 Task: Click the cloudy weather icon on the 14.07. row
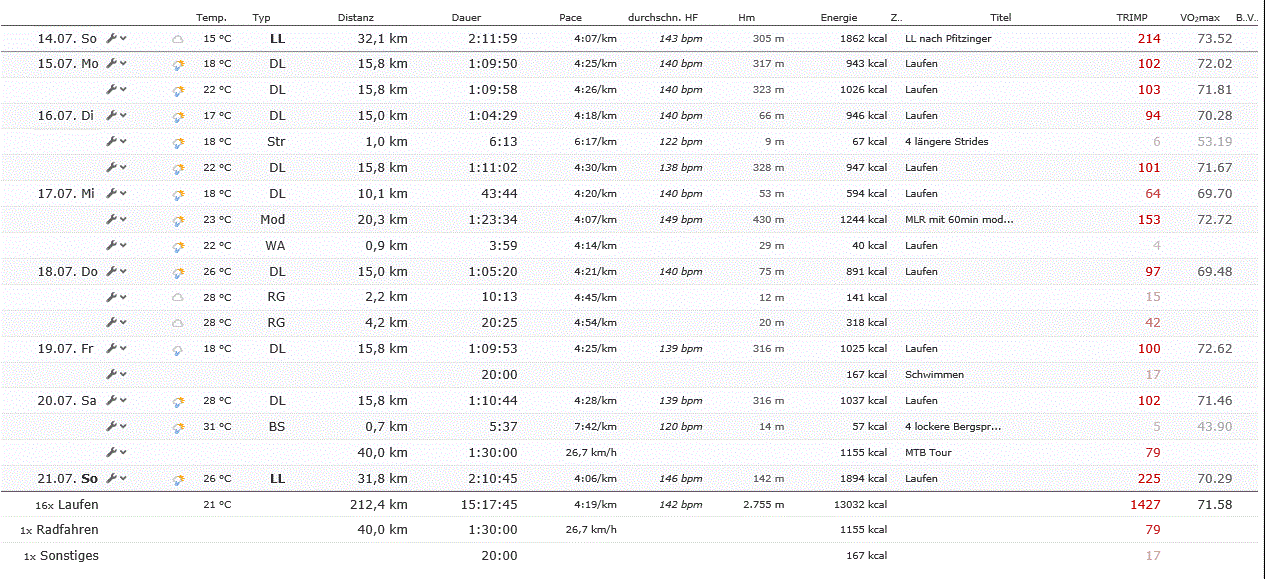(178, 39)
